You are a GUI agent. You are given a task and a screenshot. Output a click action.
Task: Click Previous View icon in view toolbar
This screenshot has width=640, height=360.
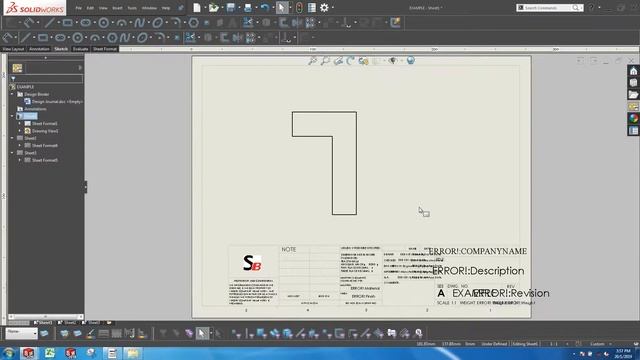pyautogui.click(x=338, y=61)
